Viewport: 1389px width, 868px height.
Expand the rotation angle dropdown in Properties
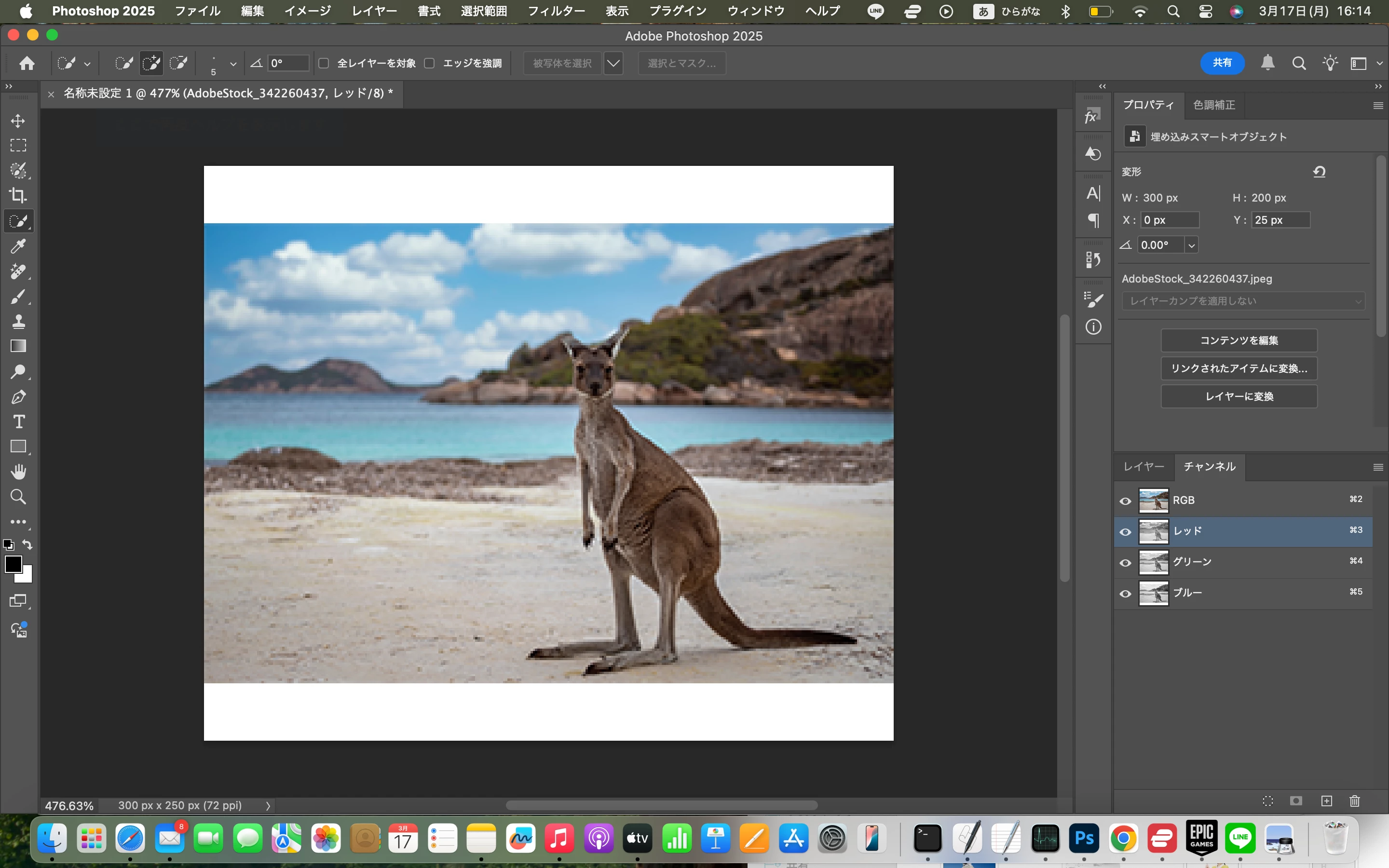click(x=1192, y=245)
